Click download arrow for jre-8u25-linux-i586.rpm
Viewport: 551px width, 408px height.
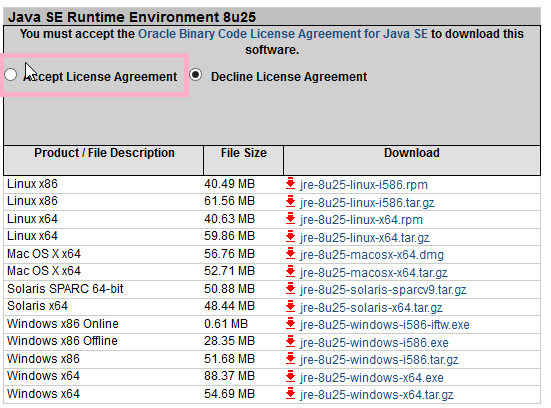point(290,184)
